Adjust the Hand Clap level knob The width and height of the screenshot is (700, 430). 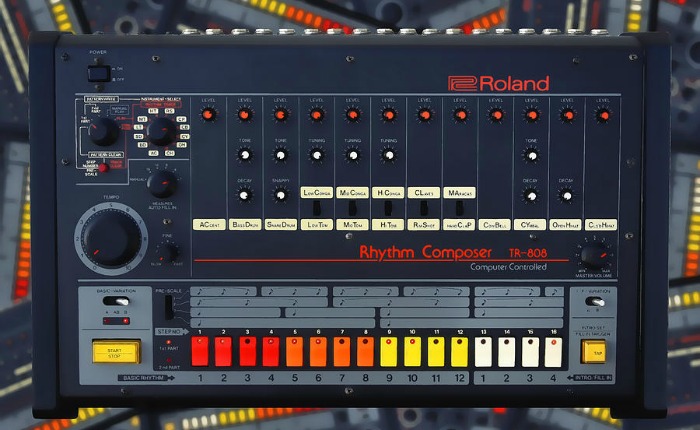tap(460, 115)
